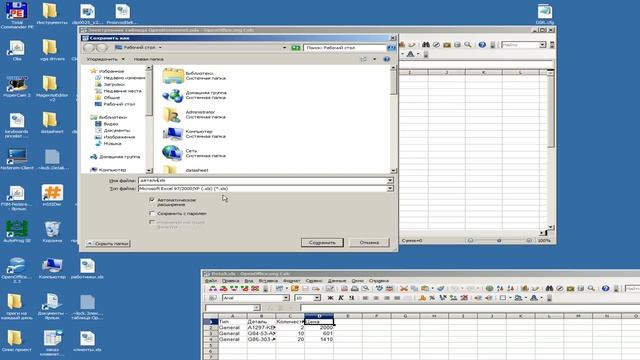The image size is (640, 360).
Task: Click the search Рабочий стол field
Action: coord(345,48)
